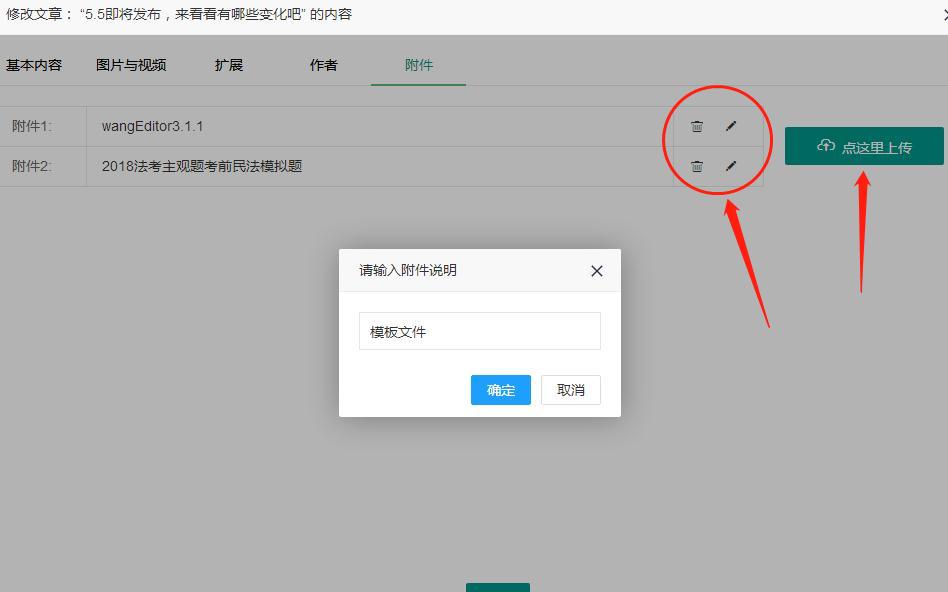Close the 修改文章 window at top right
Viewport: 948px width, 592px height.
941,15
